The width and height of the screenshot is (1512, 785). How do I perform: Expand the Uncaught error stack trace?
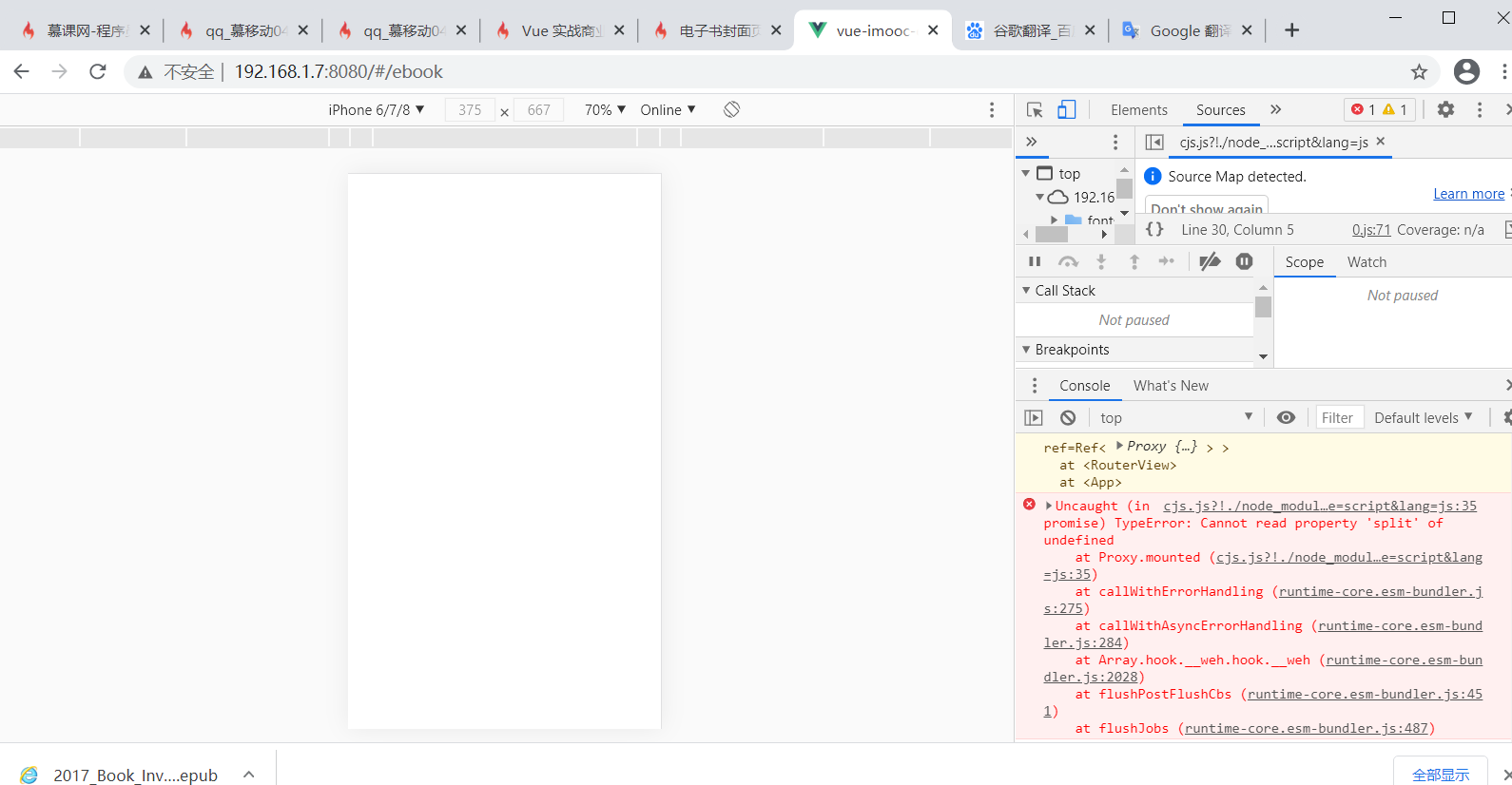coord(1049,506)
